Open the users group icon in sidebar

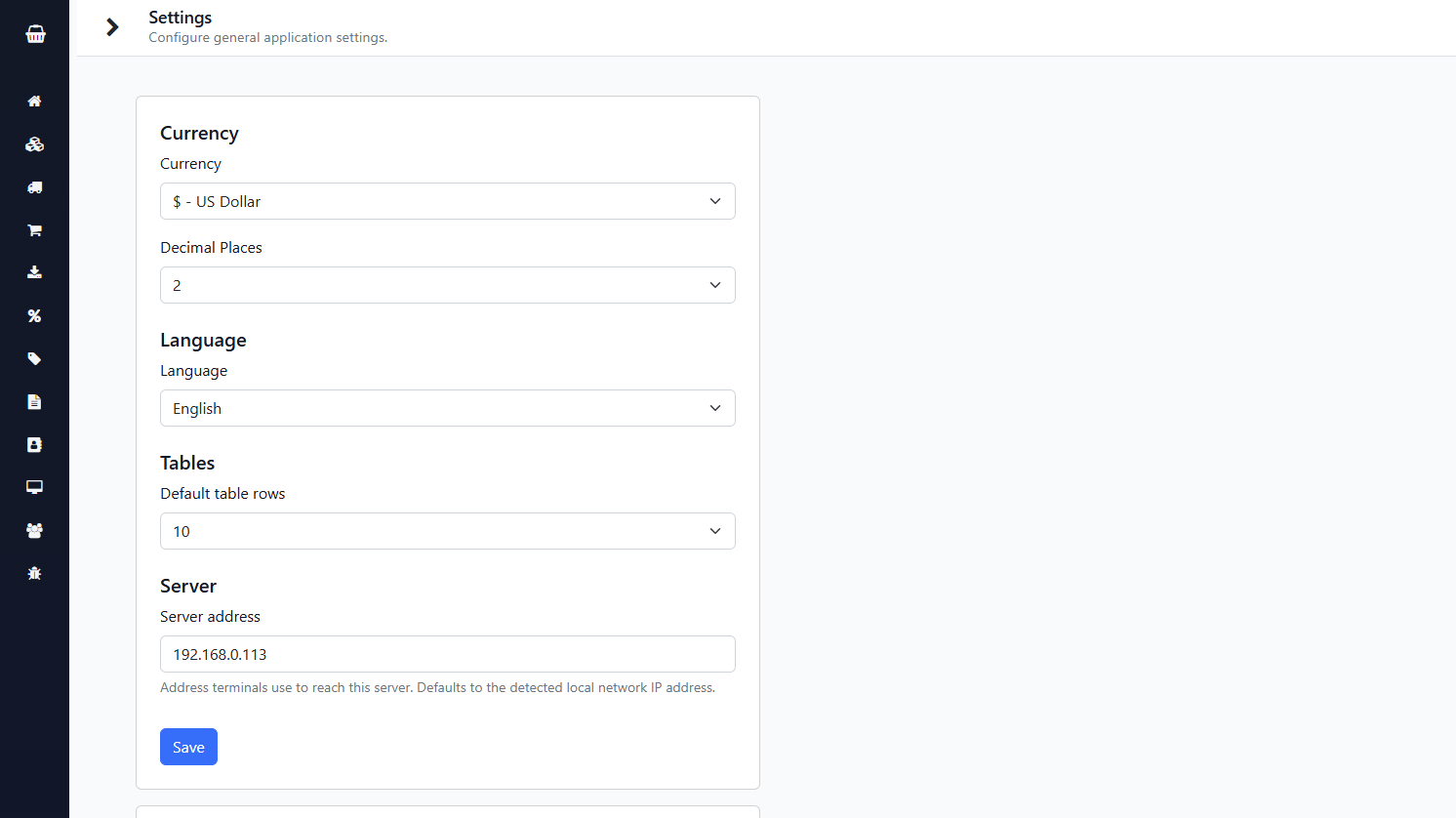[34, 530]
